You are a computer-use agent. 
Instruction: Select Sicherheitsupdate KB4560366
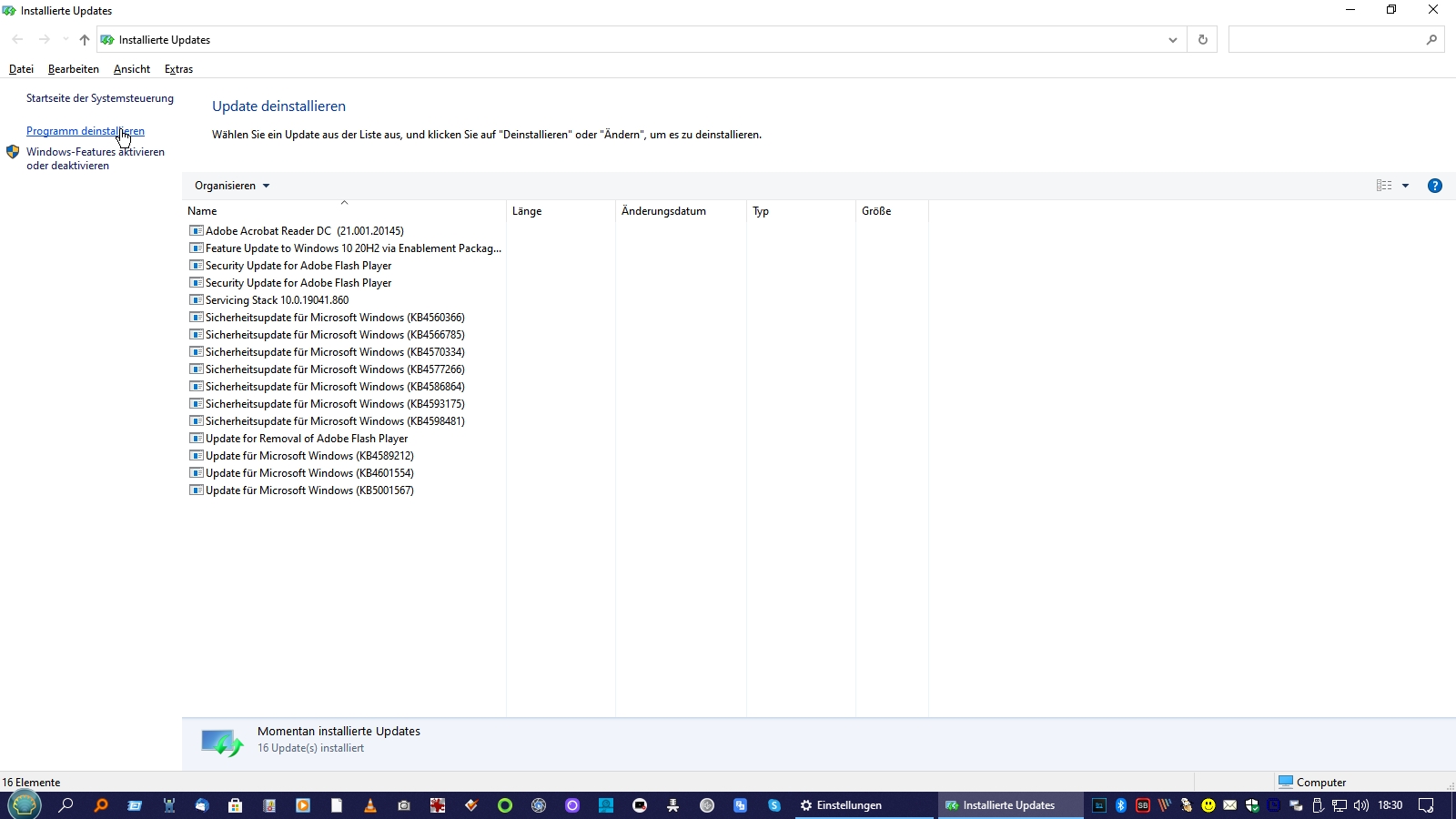click(x=328, y=318)
